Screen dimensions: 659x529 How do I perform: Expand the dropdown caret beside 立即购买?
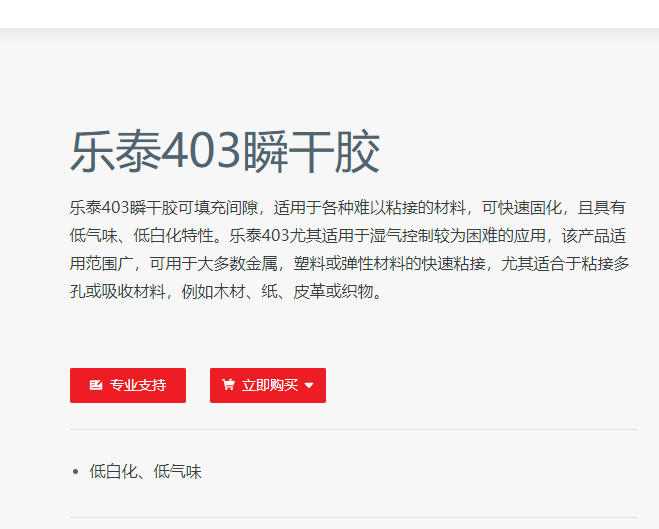pyautogui.click(x=309, y=385)
